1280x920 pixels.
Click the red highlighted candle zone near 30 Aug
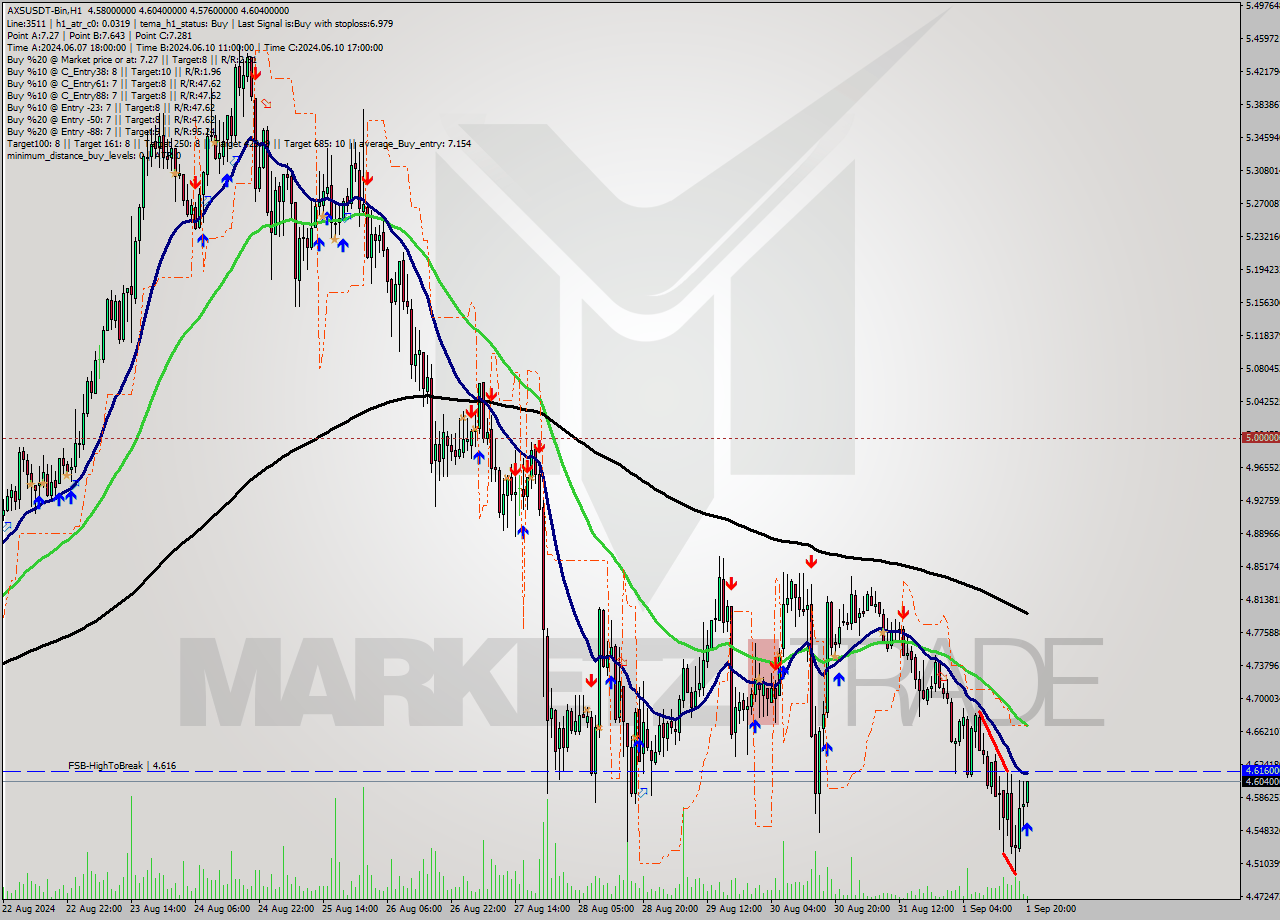coord(763,680)
